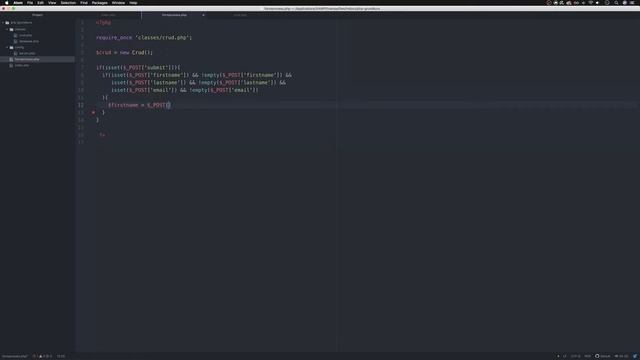
Task: Open Wi-Fi menu bar icon
Action: 590,2
